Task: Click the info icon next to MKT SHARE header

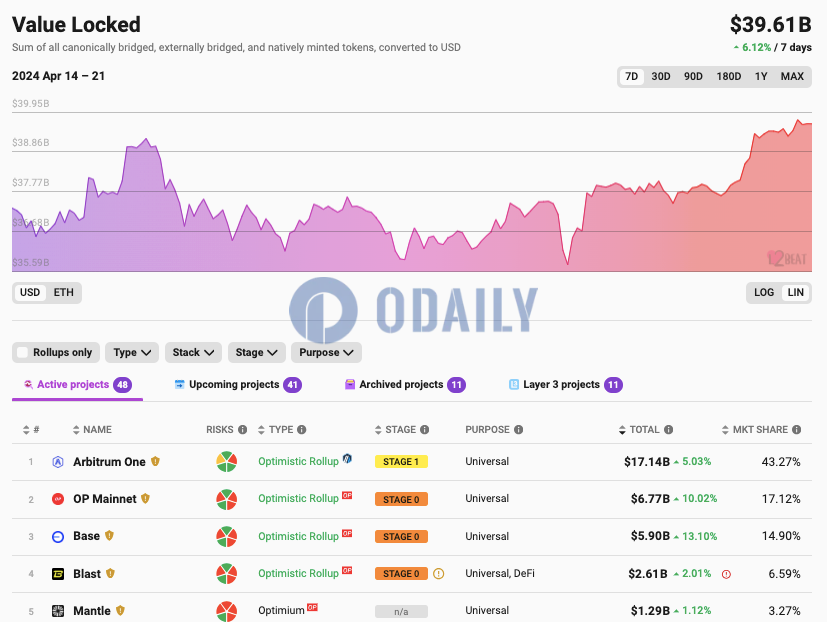Action: [796, 429]
